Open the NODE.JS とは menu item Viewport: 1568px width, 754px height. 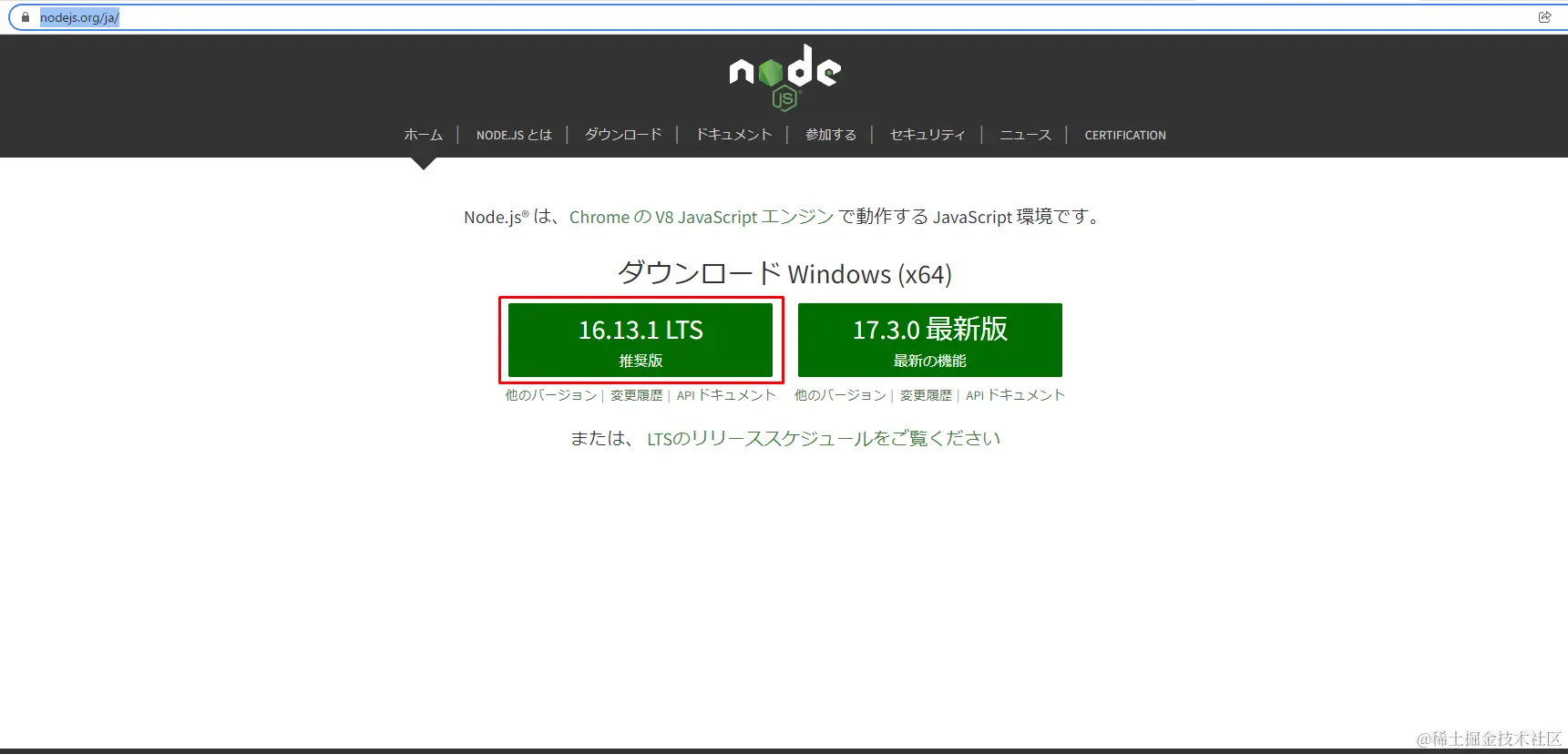point(514,135)
